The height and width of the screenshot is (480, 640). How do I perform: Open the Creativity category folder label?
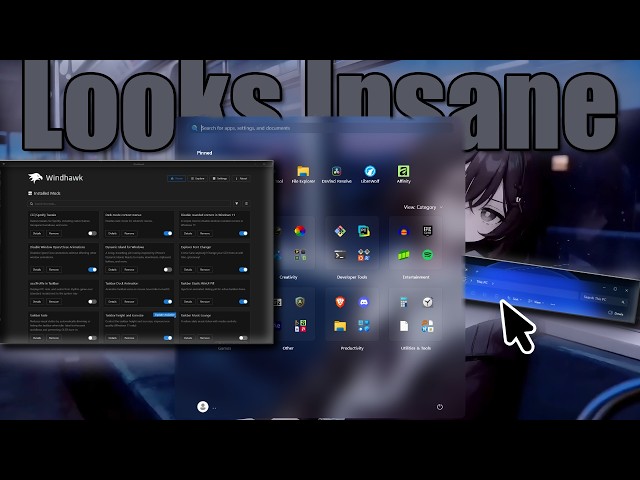(288, 277)
